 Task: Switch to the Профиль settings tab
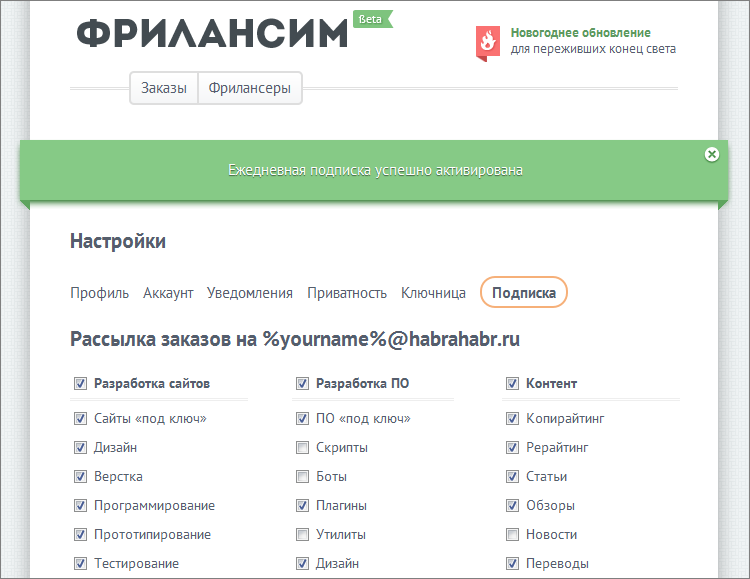point(99,292)
